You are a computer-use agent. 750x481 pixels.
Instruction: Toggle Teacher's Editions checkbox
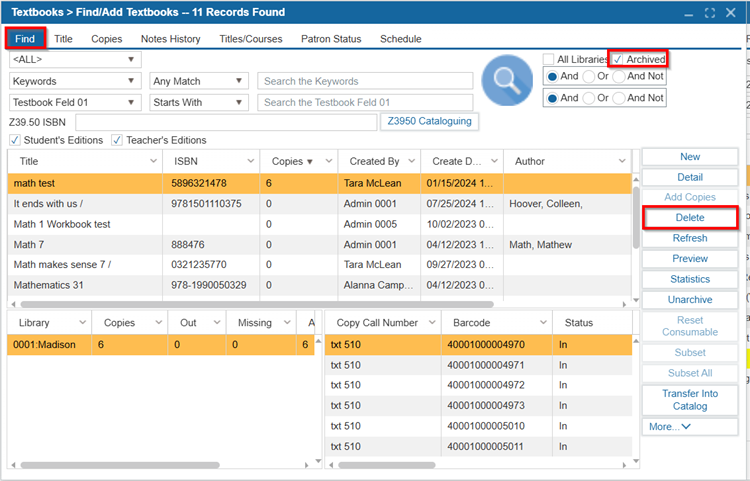pos(117,140)
